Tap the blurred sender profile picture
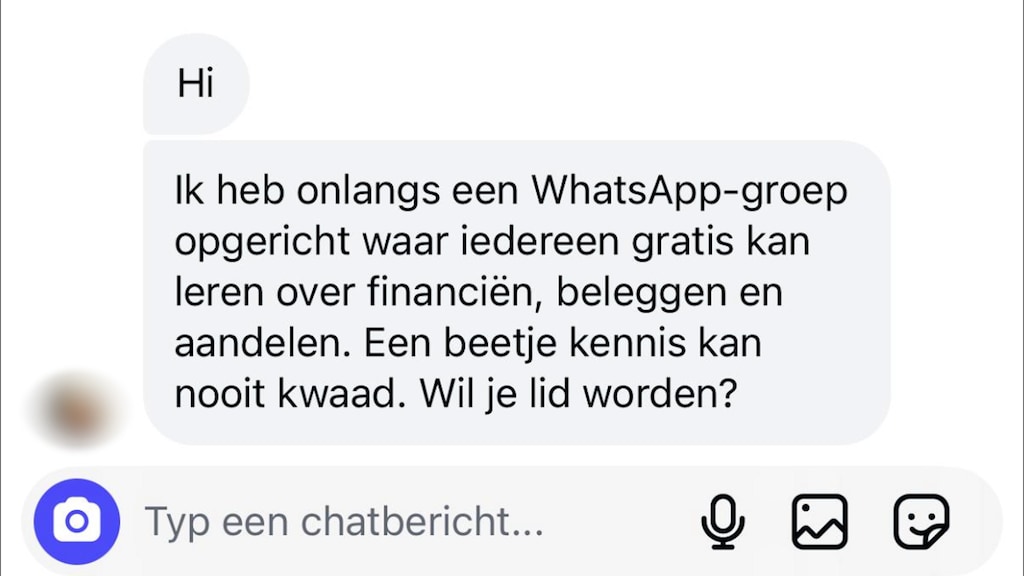Screen dimensions: 1024x576 click(75, 411)
